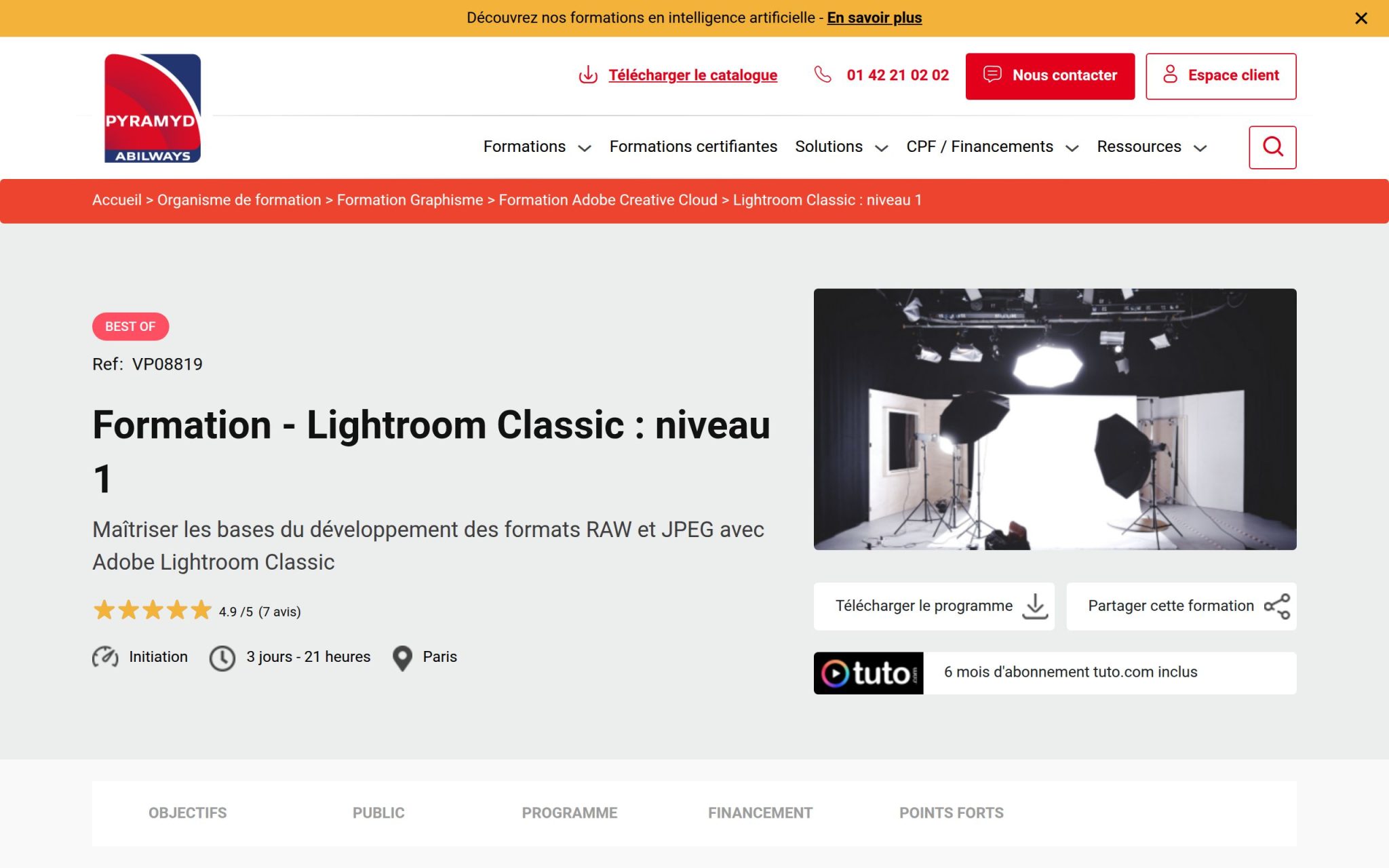Expand the CPF / Financements chevron

1072,148
